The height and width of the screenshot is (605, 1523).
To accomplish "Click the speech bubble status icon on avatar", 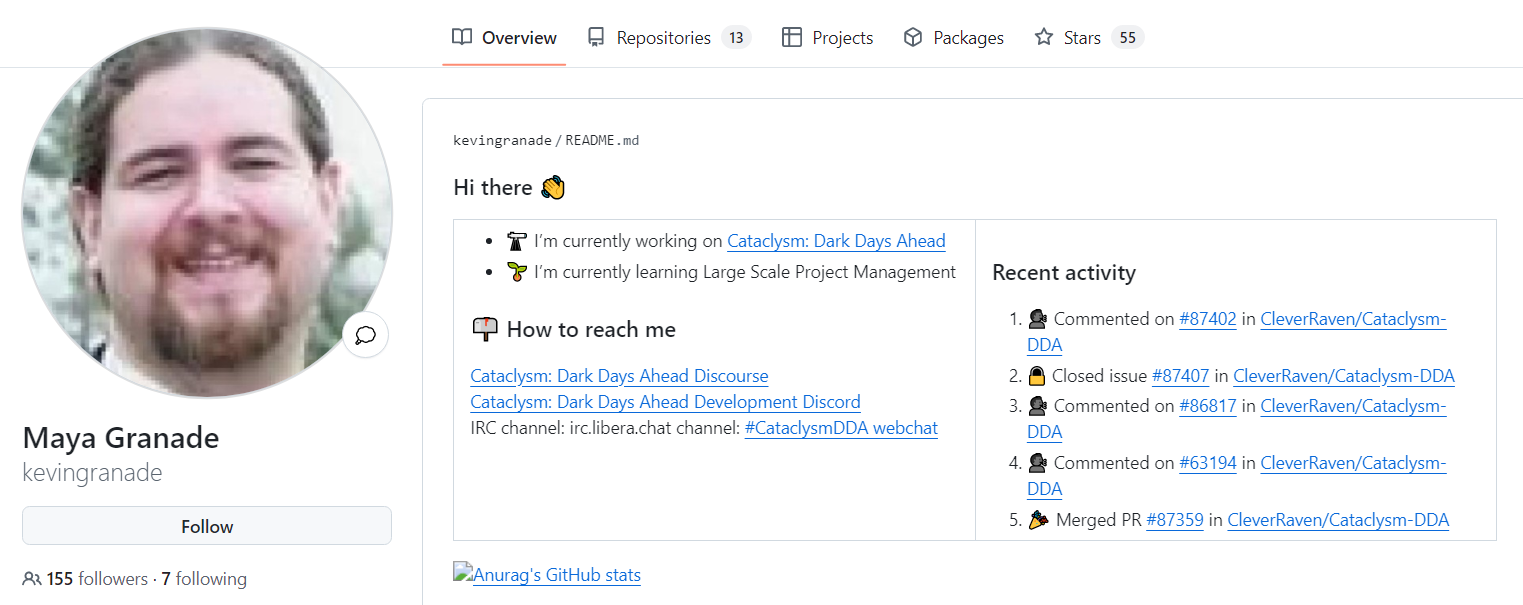I will tap(365, 335).
